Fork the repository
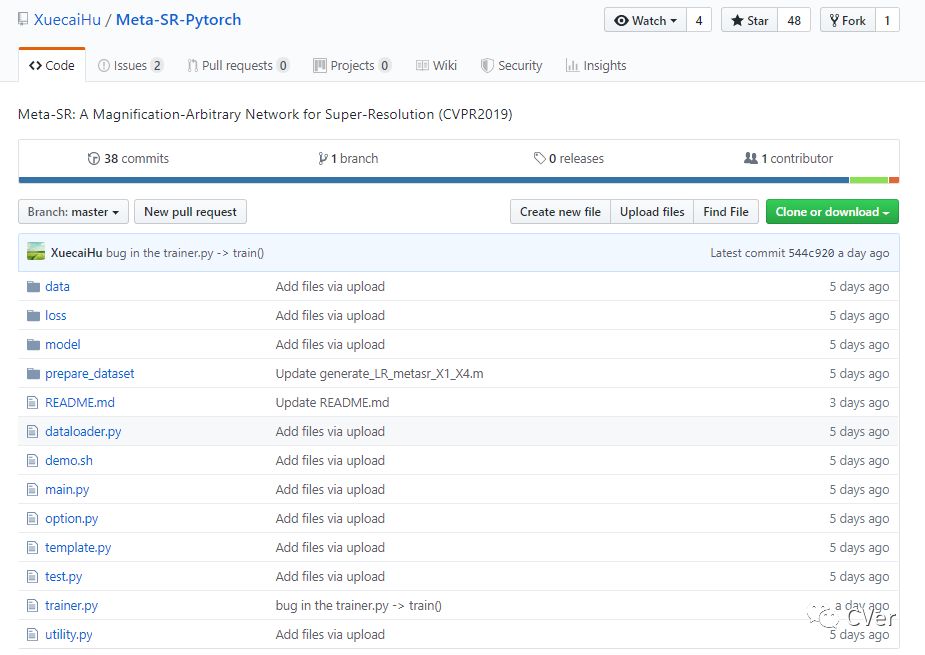The image size is (925, 655). (847, 20)
